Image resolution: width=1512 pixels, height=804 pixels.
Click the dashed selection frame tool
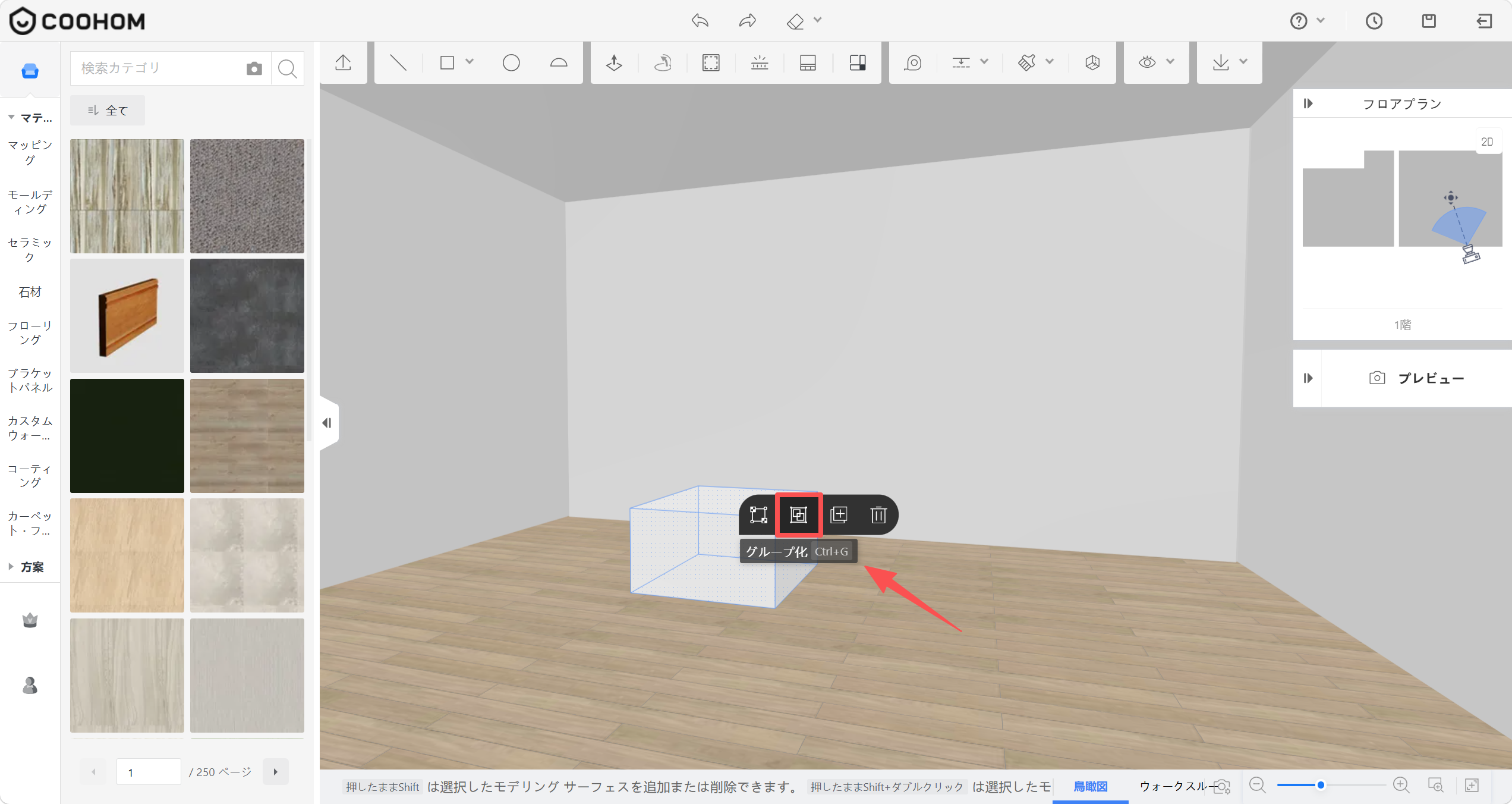click(711, 62)
